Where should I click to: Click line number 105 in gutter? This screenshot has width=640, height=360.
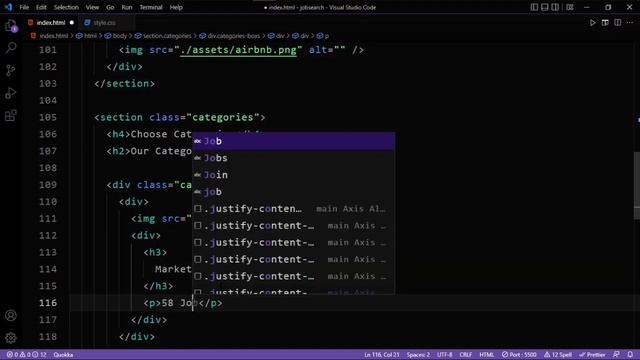48,118
